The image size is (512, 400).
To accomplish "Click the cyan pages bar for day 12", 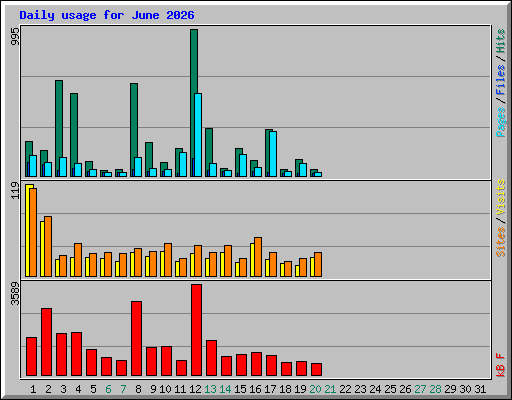I will point(198,135).
